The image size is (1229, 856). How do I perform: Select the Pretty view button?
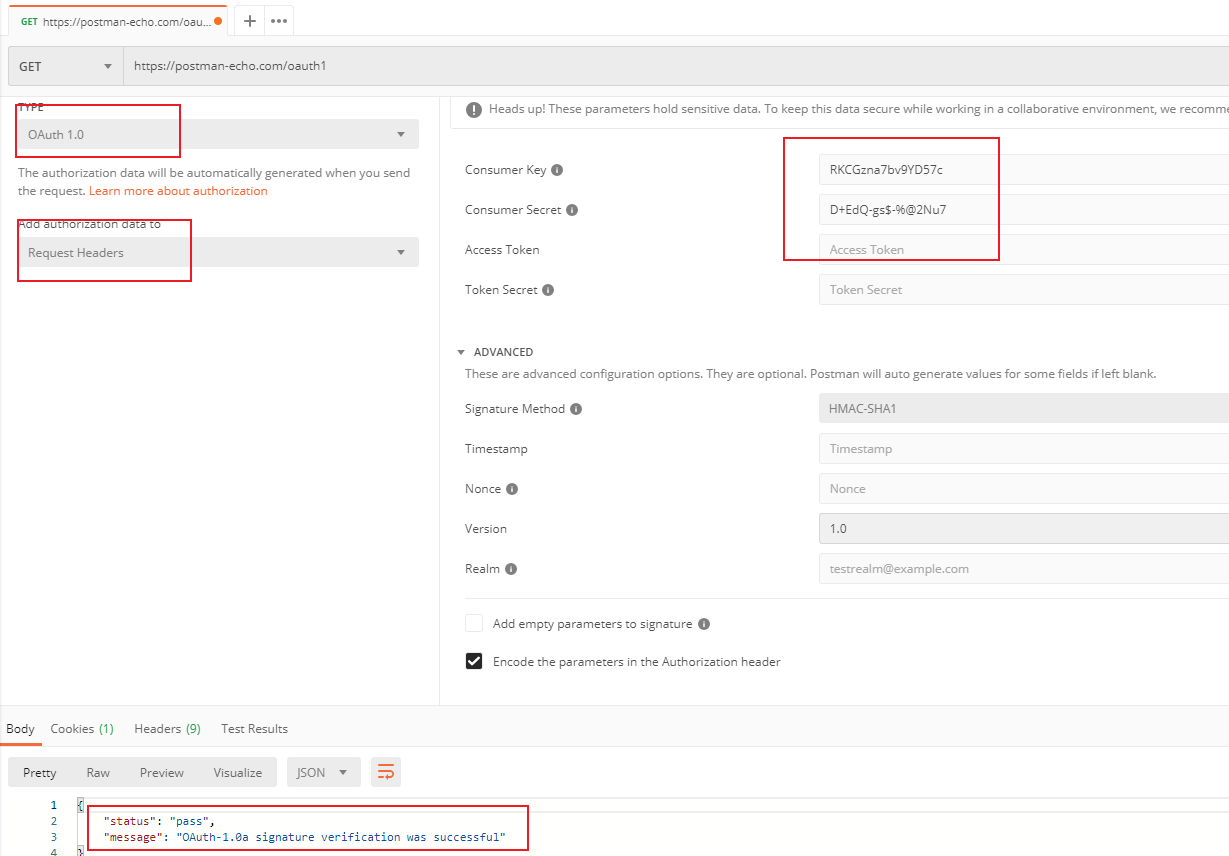40,772
